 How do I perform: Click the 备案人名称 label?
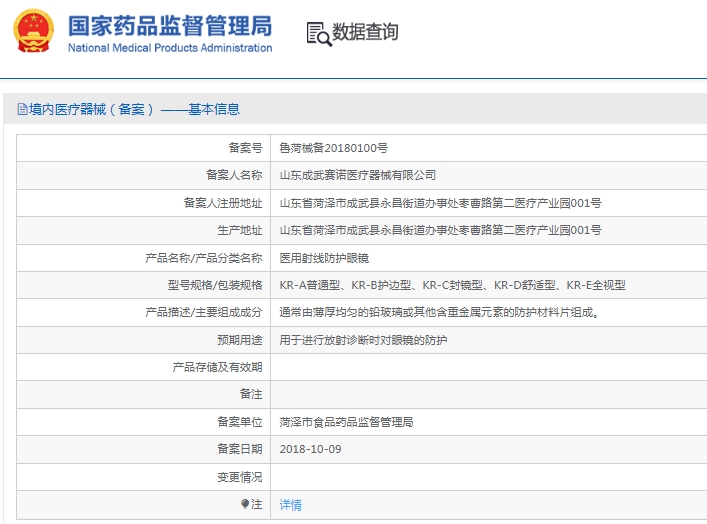click(x=234, y=175)
